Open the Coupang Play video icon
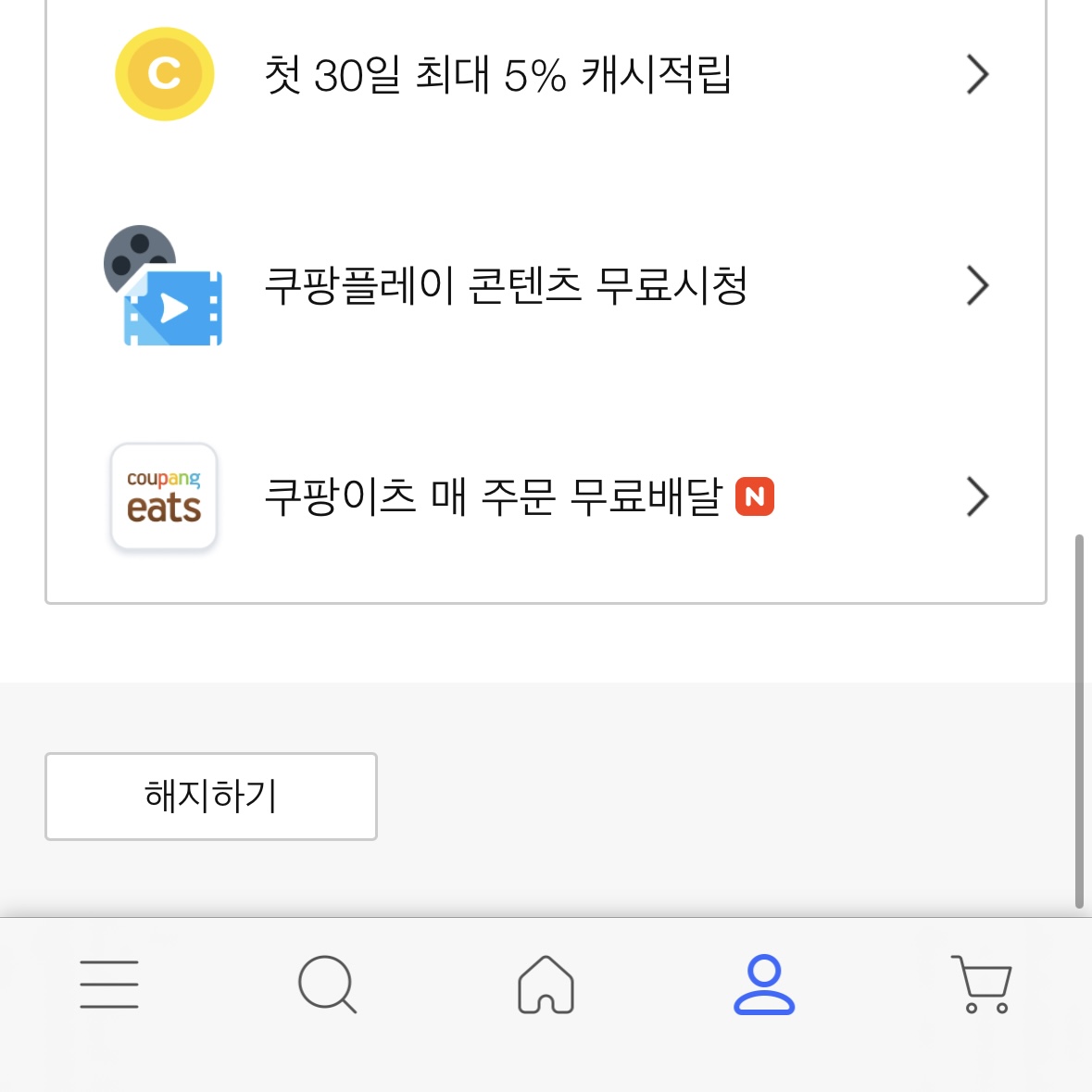The width and height of the screenshot is (1092, 1092). (171, 306)
